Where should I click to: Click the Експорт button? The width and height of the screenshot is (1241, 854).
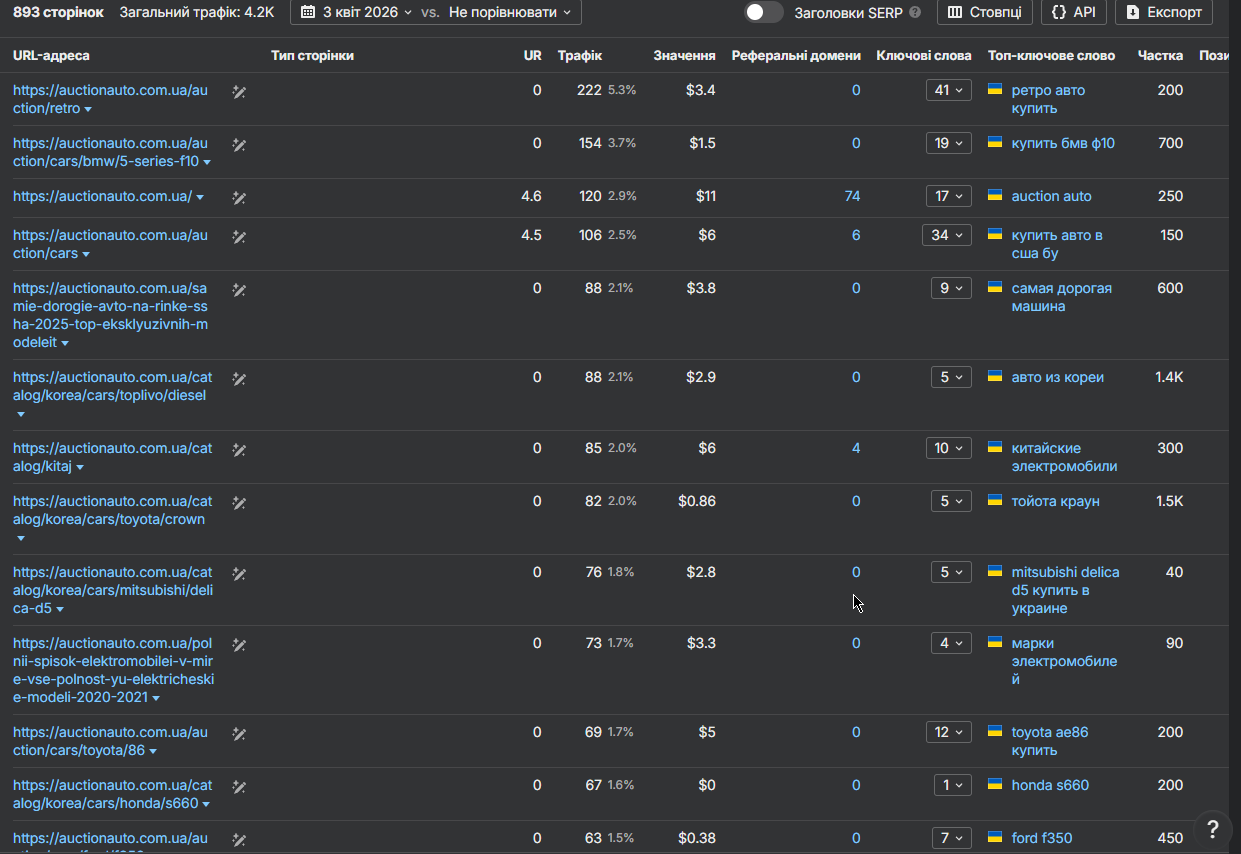click(x=1164, y=13)
